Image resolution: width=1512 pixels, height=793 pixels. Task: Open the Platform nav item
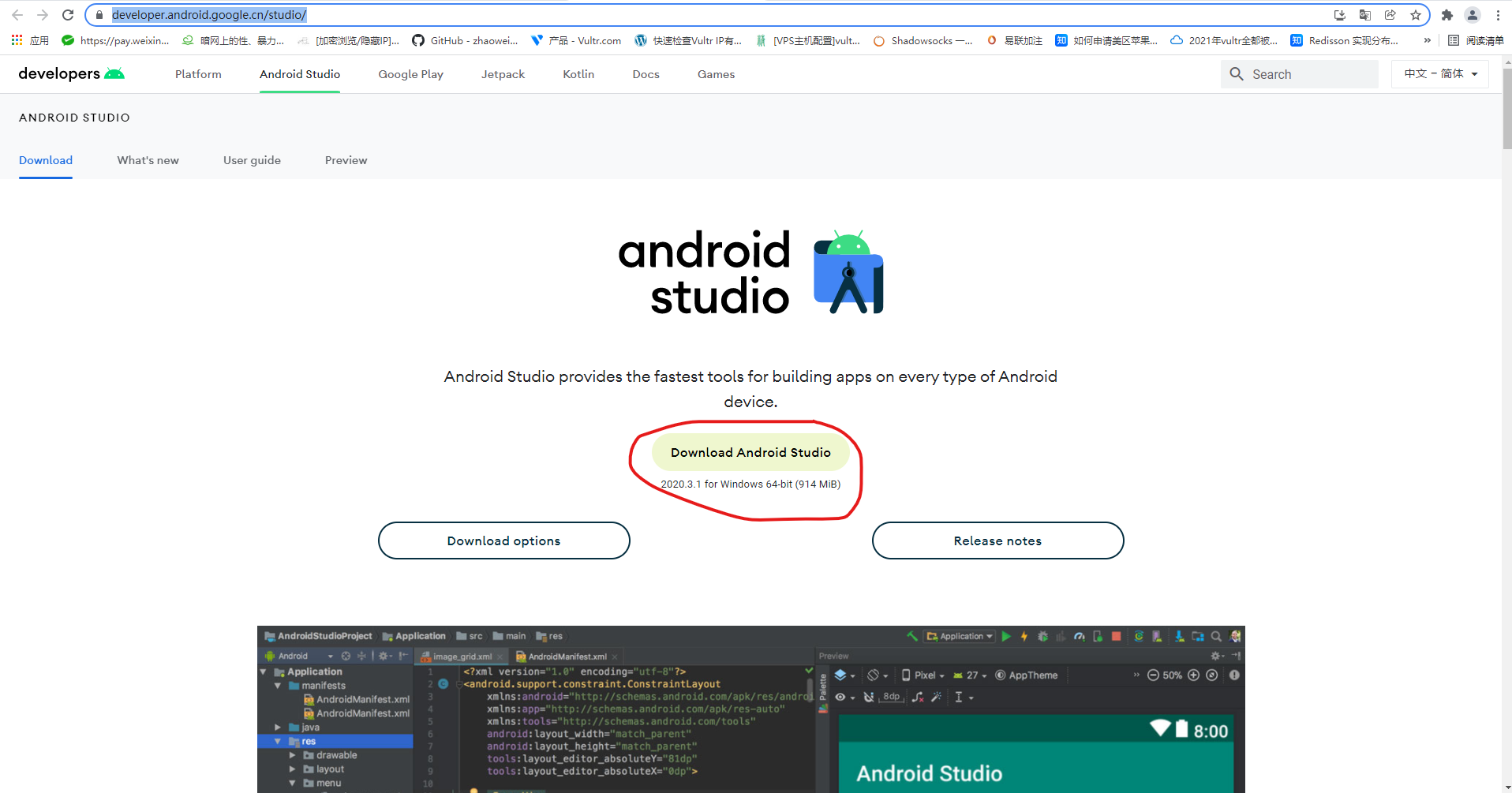point(198,74)
